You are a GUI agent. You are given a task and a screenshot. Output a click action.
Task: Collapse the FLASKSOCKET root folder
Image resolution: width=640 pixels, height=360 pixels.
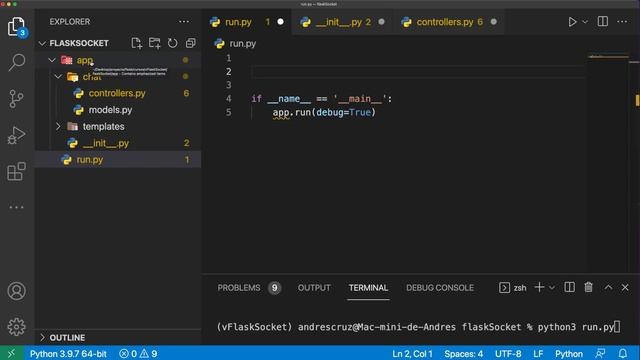42,43
